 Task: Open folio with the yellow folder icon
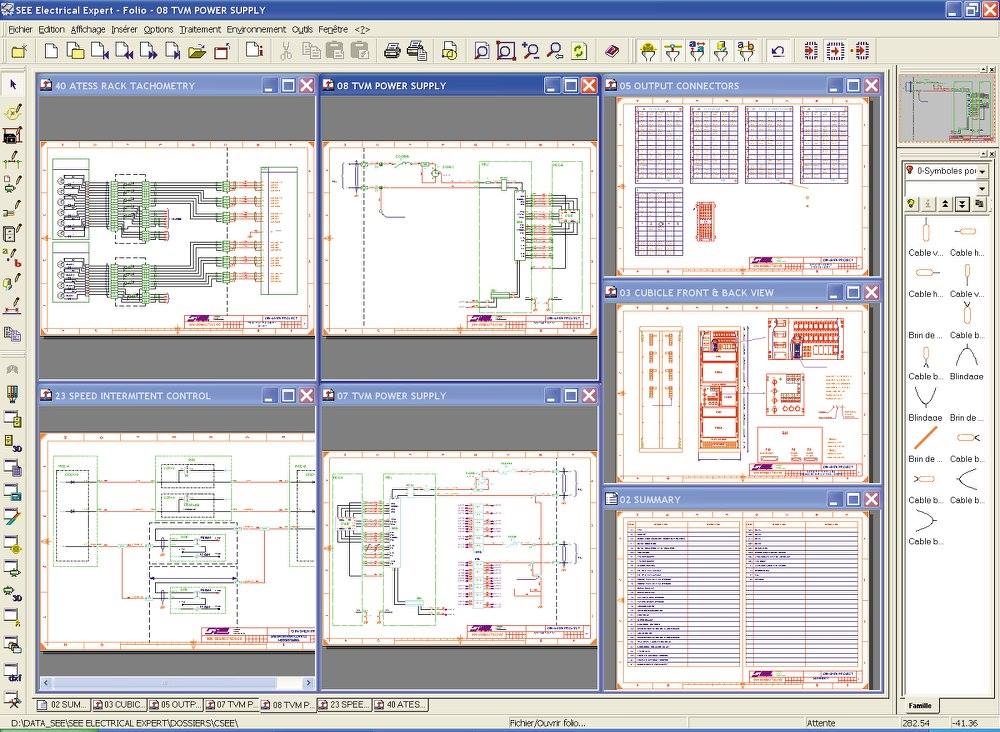click(x=198, y=51)
